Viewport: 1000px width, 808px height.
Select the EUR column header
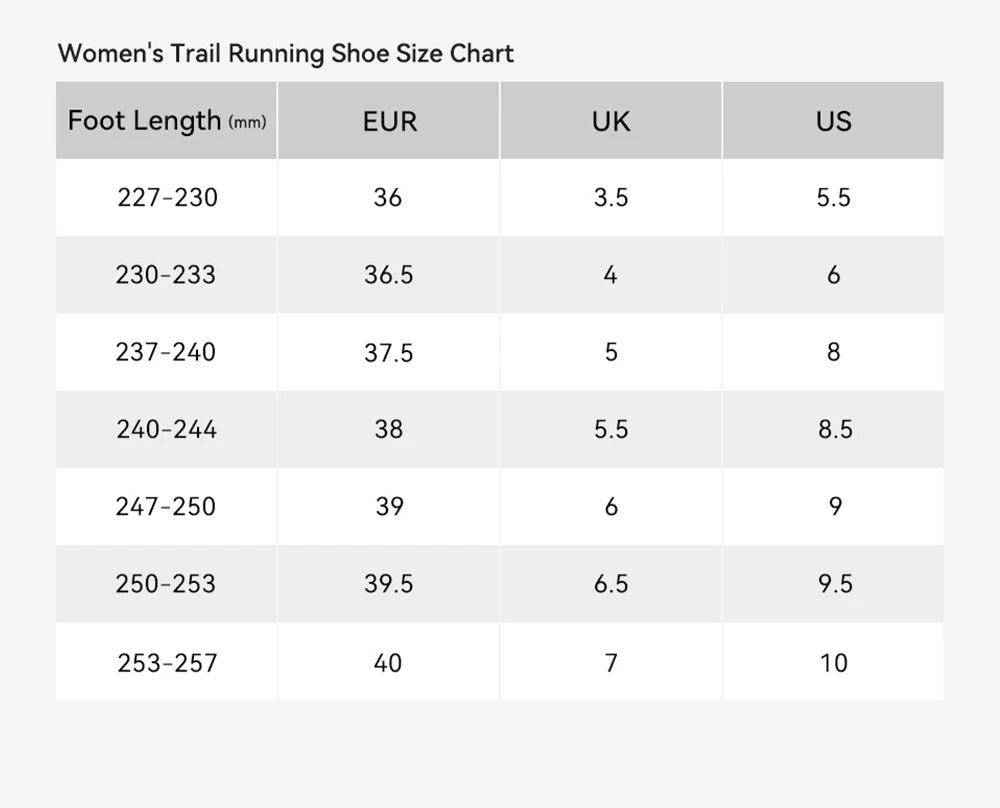click(389, 121)
